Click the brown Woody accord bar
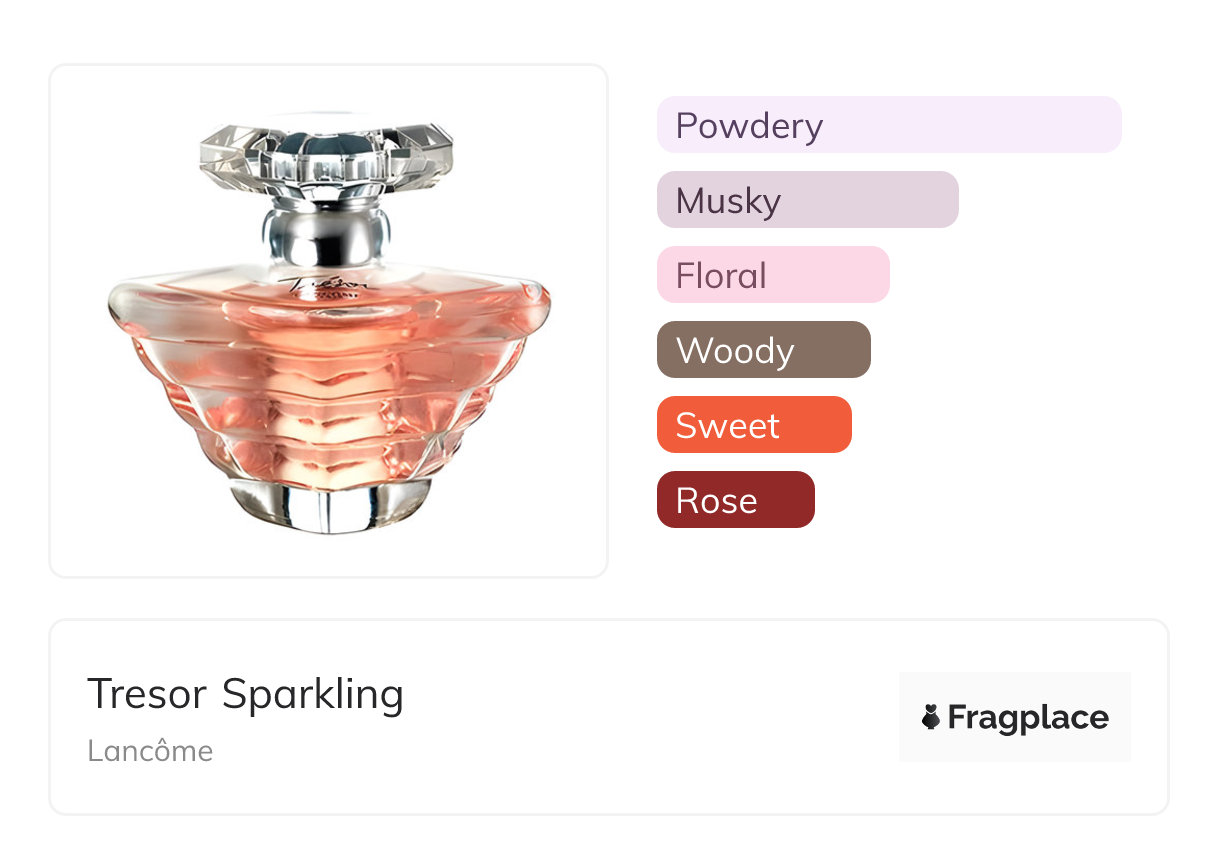 [x=763, y=350]
